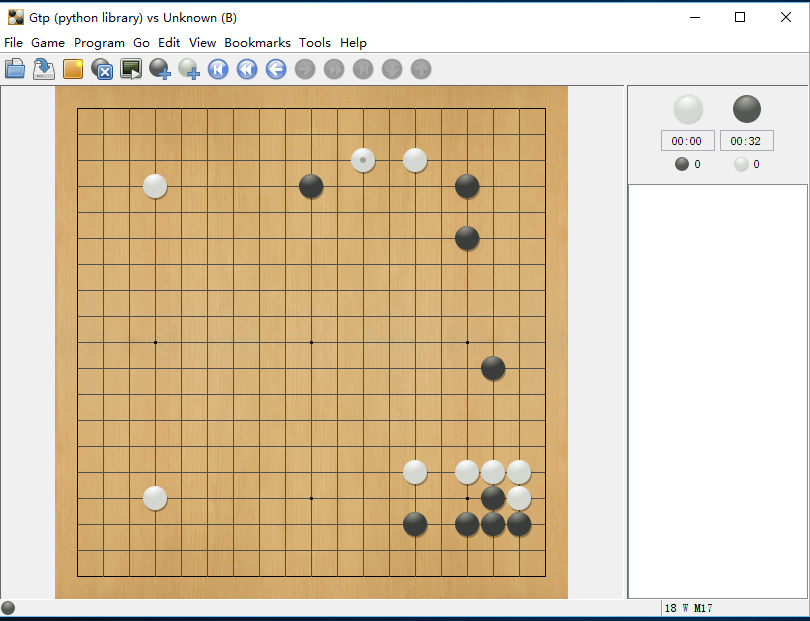This screenshot has width=810, height=621.
Task: Jump to beginning of game
Action: [x=218, y=68]
